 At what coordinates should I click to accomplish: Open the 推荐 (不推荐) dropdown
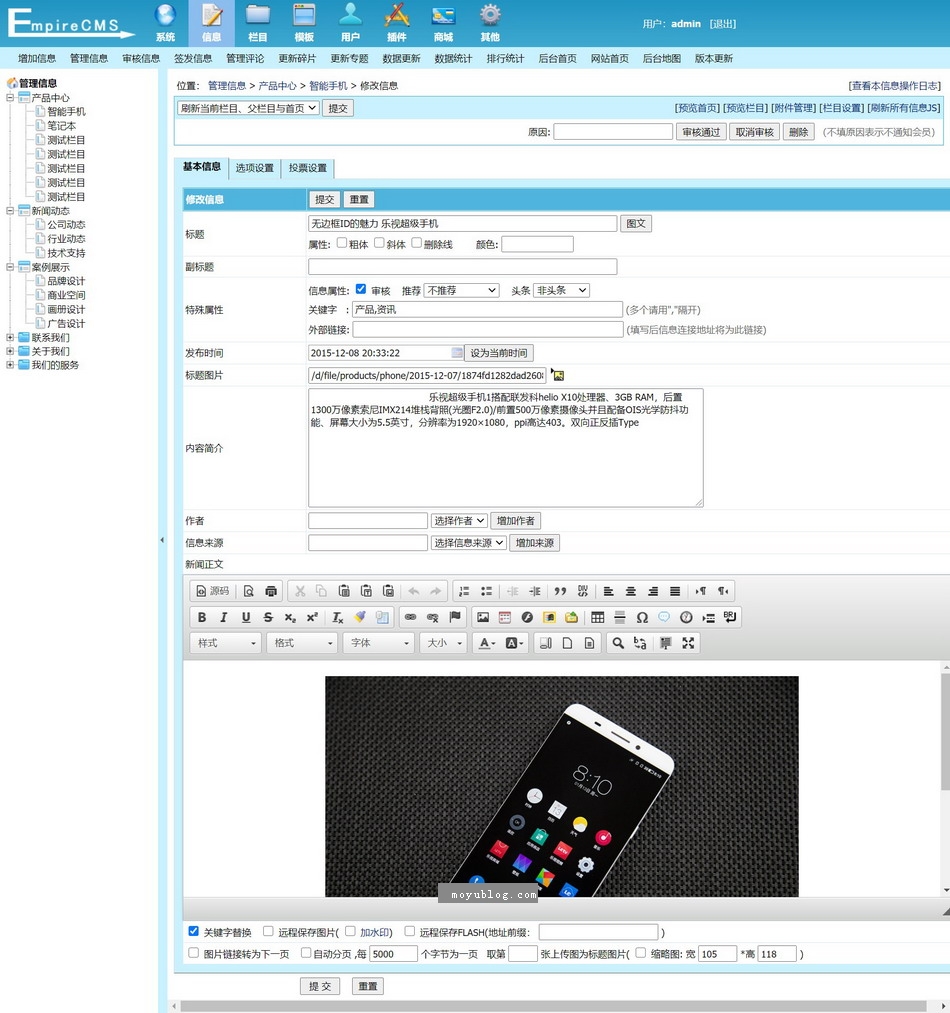(461, 290)
